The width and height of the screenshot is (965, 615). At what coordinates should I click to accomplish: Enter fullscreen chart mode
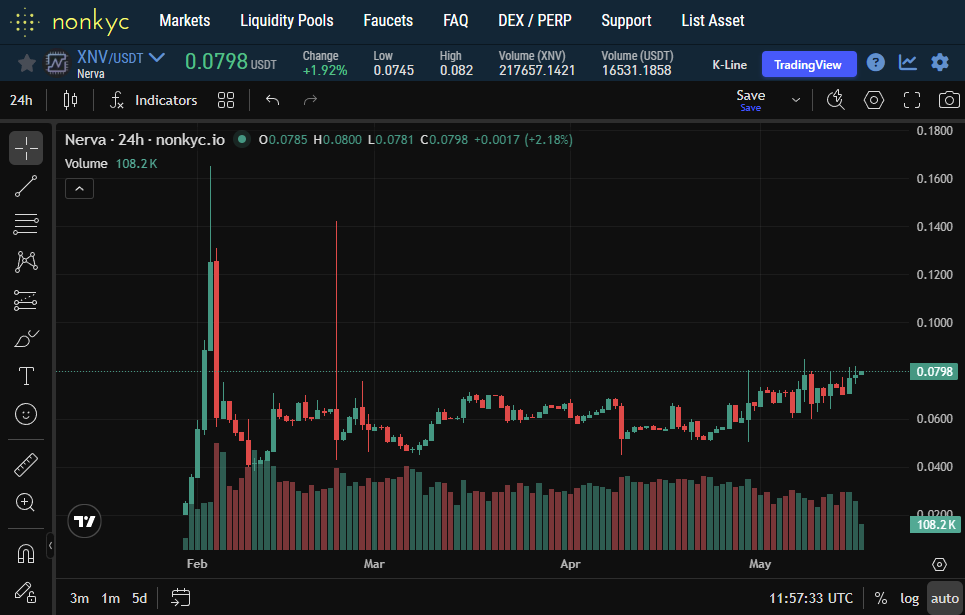pyautogui.click(x=911, y=100)
